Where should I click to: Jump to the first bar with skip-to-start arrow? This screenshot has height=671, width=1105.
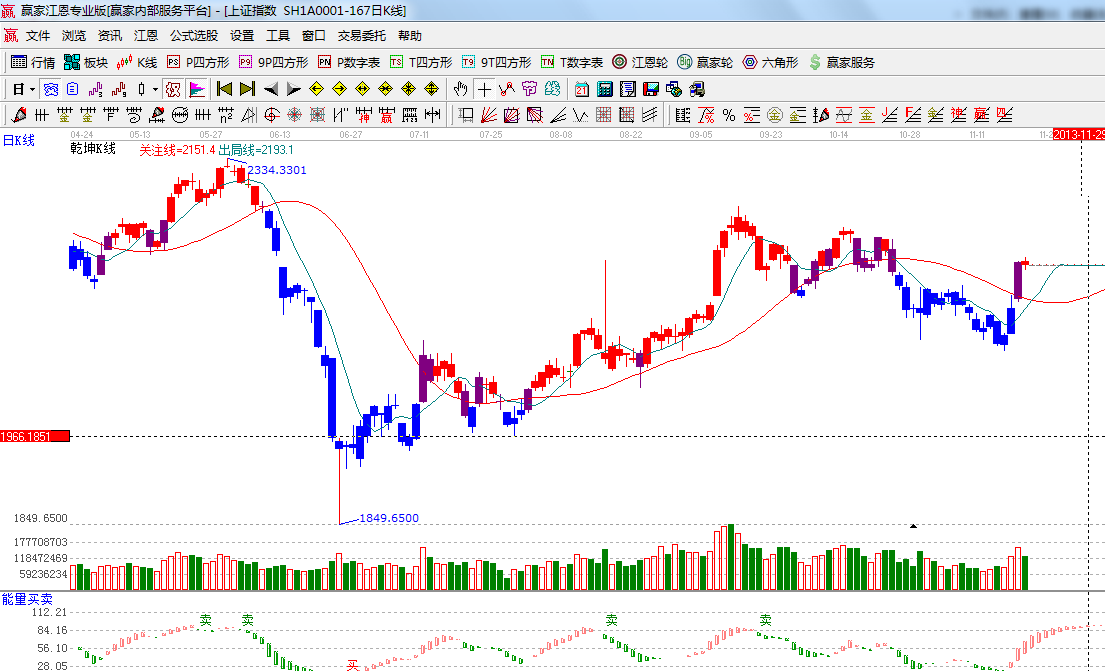pyautogui.click(x=224, y=89)
